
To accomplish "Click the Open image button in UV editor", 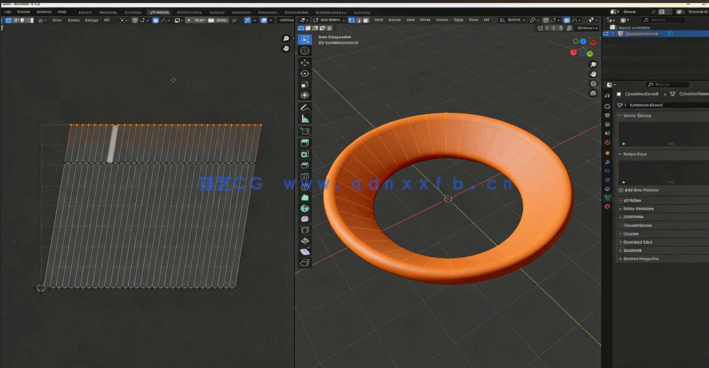I will pos(218,20).
